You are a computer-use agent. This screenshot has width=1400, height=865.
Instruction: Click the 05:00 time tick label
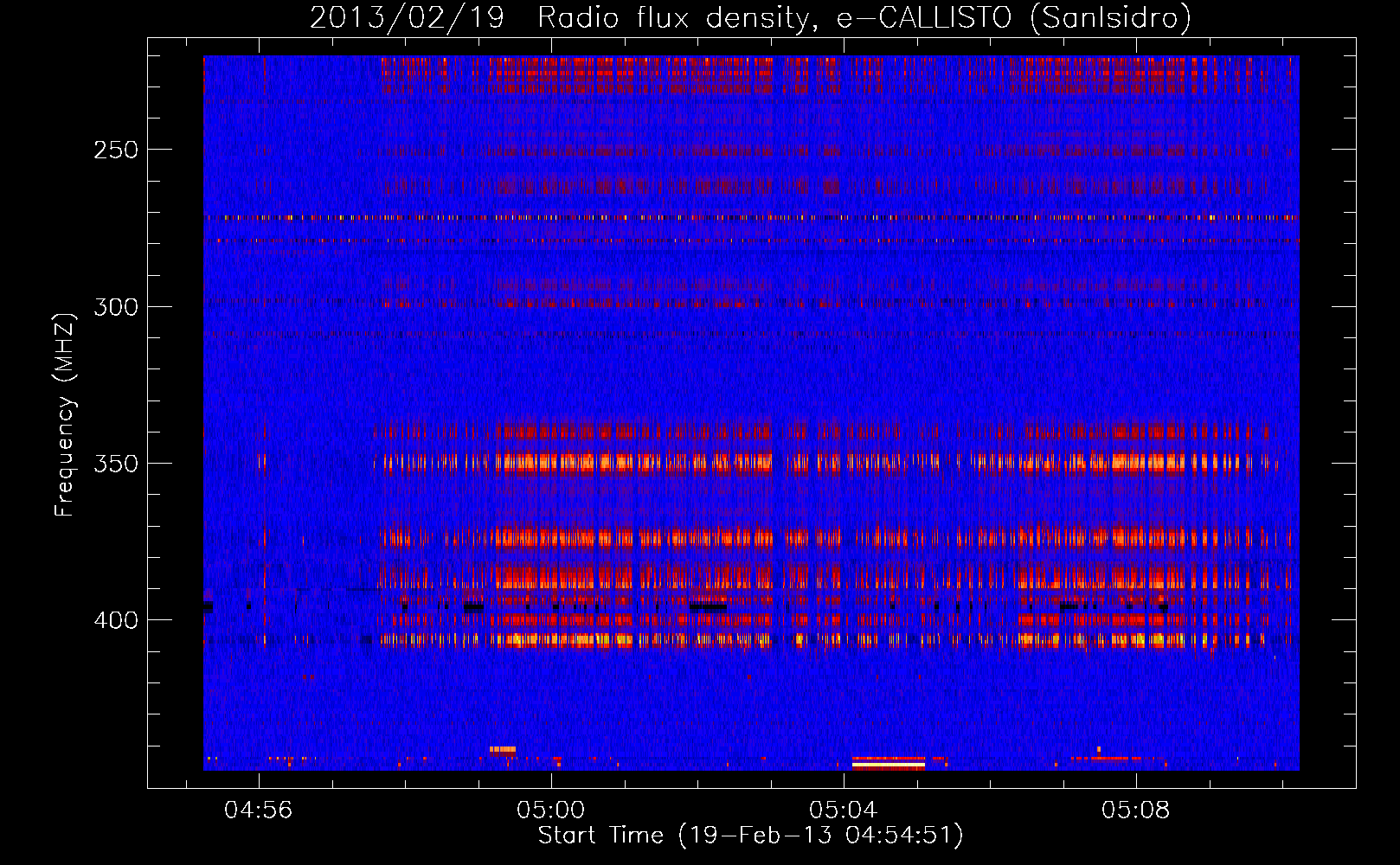coord(551,811)
